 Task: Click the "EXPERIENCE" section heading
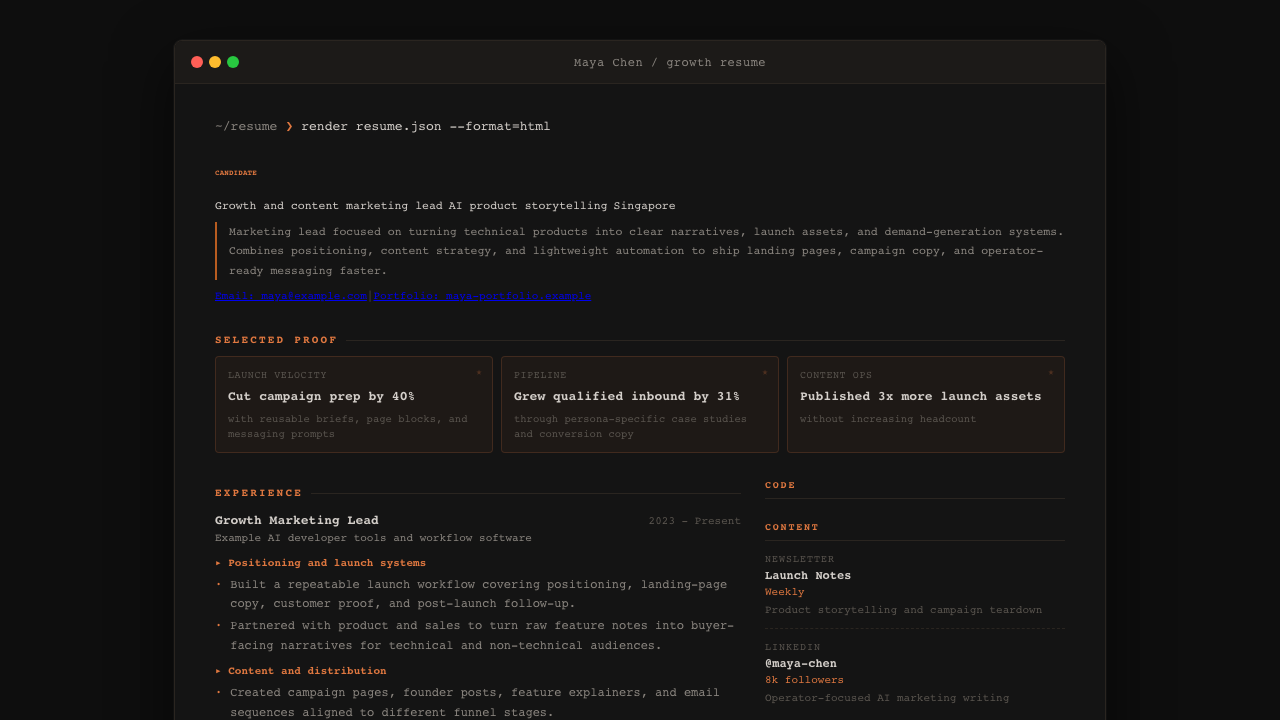pyautogui.click(x=259, y=493)
